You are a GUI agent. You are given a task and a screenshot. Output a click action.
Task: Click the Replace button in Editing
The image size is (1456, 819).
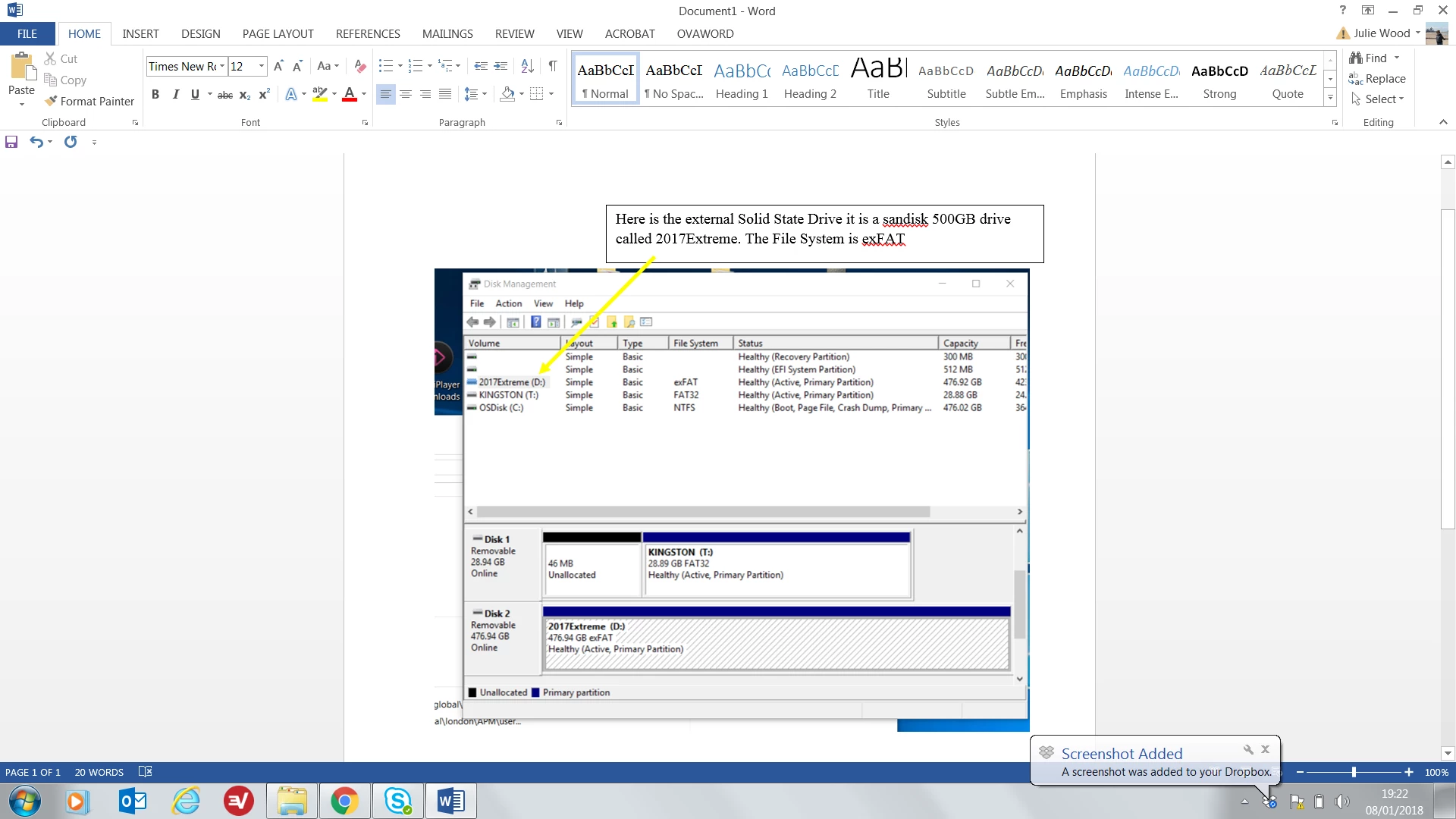tap(1377, 78)
